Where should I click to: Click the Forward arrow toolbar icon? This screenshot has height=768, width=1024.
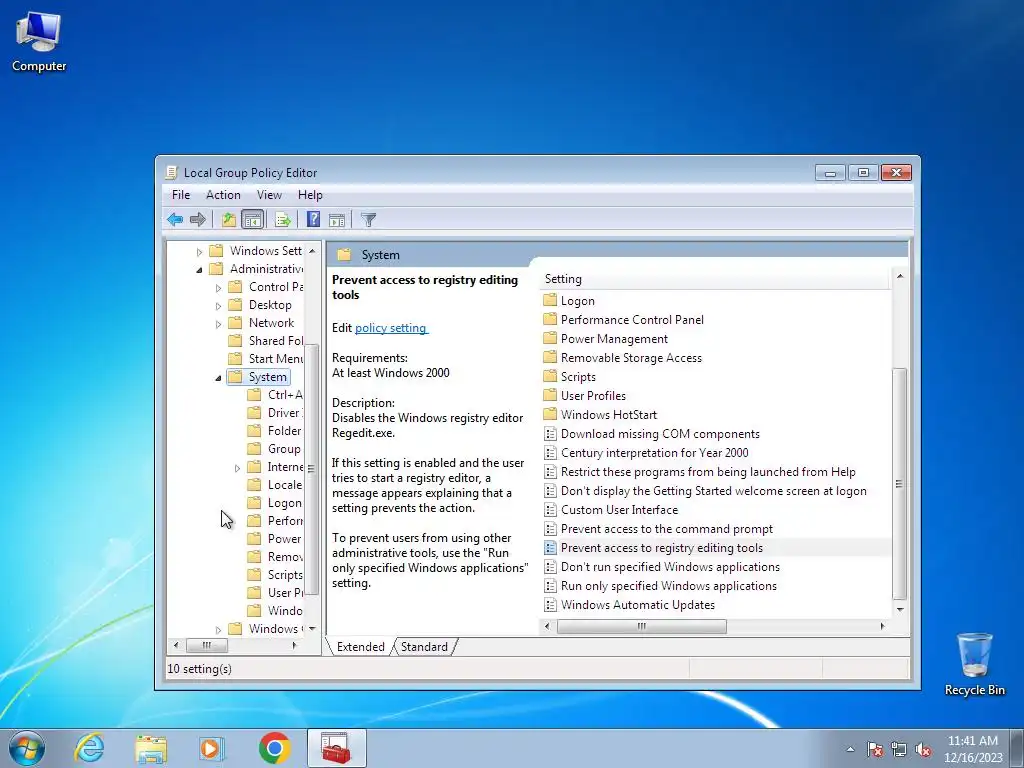pyautogui.click(x=198, y=219)
